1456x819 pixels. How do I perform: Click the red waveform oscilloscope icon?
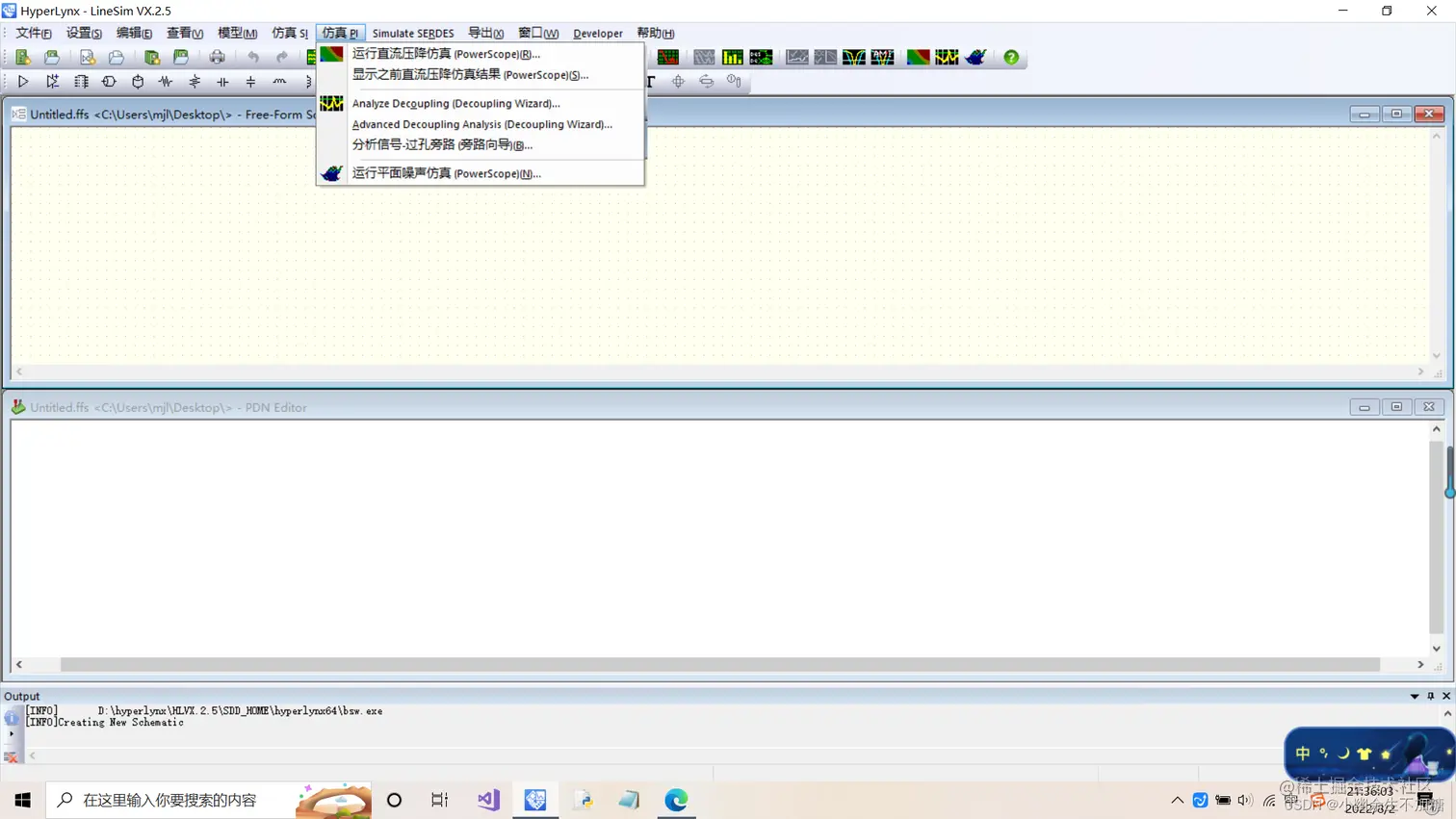[x=667, y=58]
